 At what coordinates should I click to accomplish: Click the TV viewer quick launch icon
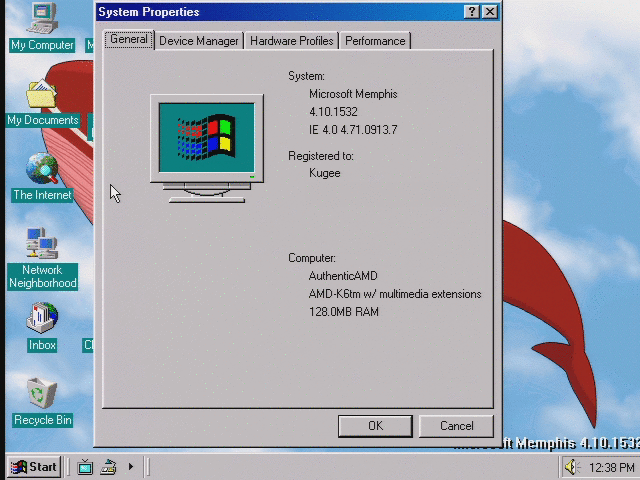(x=85, y=467)
